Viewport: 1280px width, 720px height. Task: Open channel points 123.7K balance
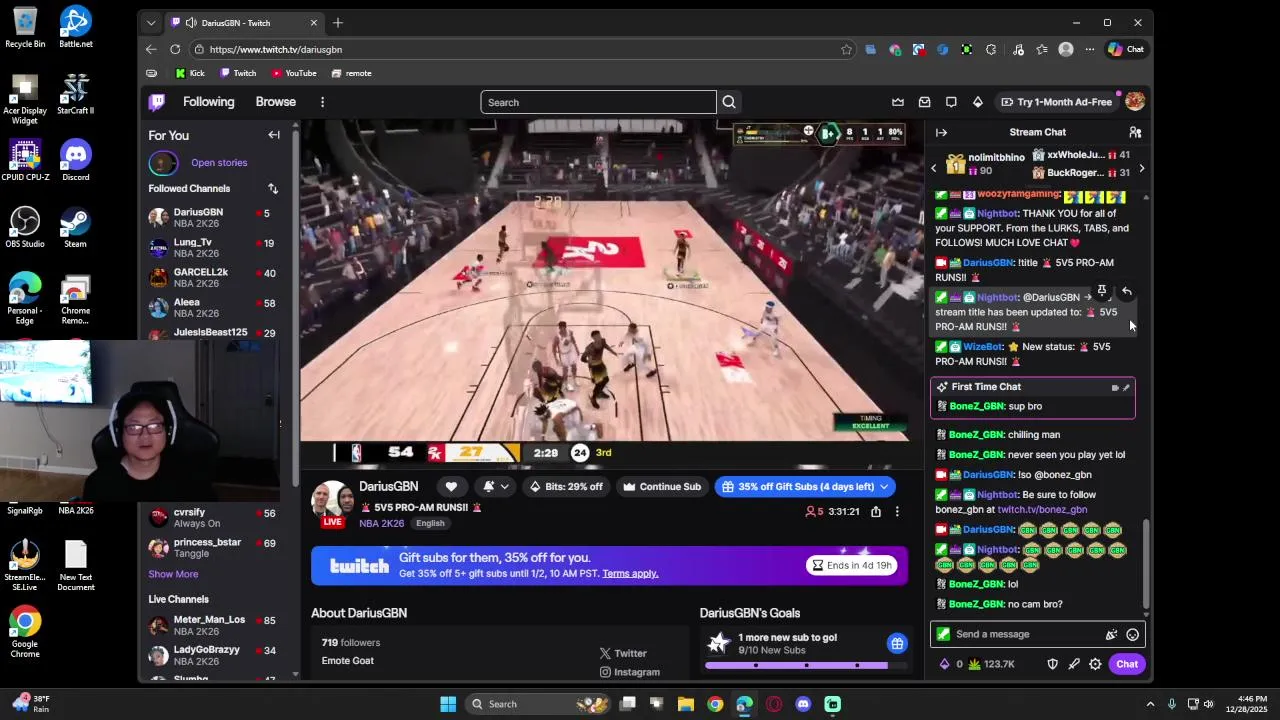[991, 664]
